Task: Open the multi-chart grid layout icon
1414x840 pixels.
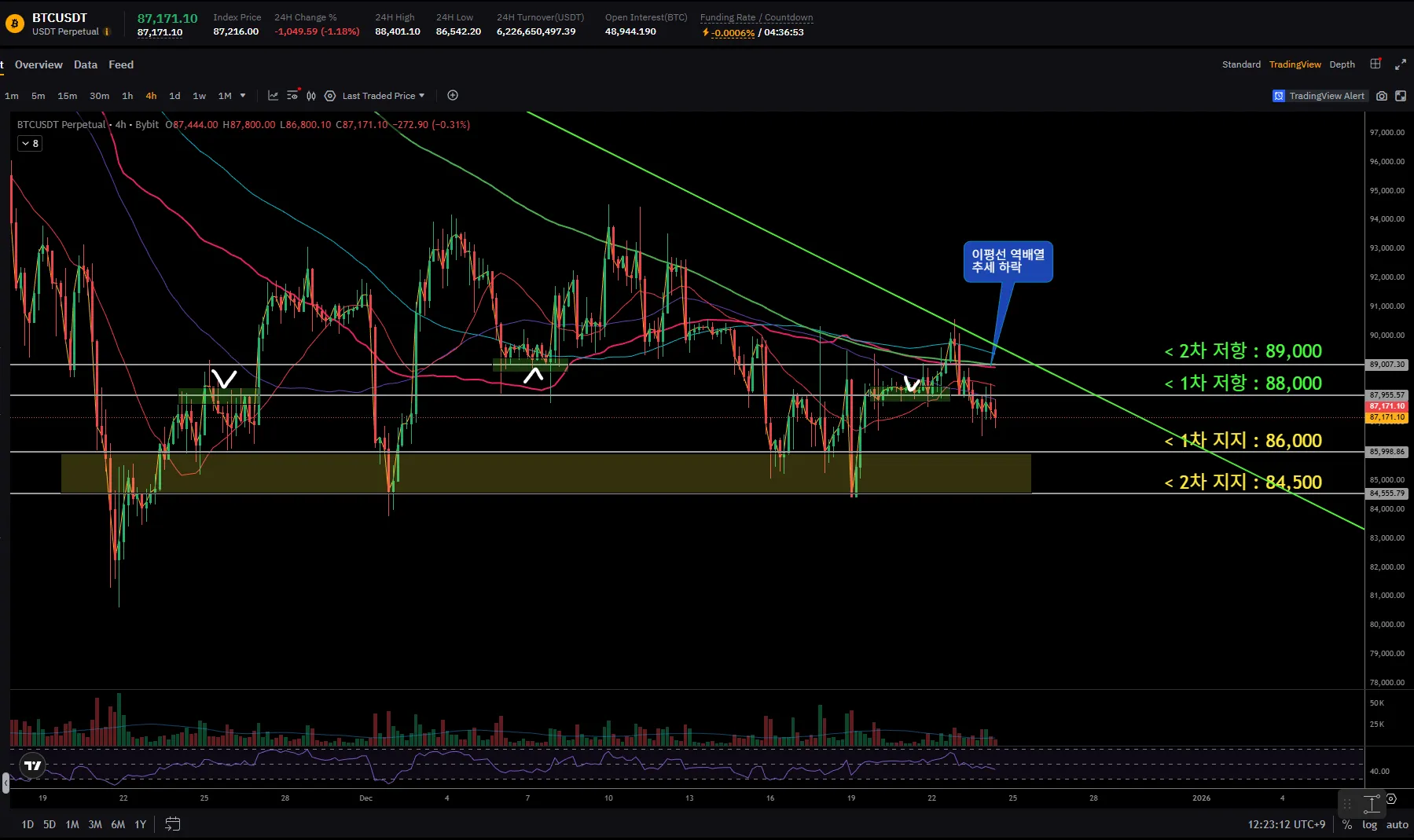Action: (1375, 64)
